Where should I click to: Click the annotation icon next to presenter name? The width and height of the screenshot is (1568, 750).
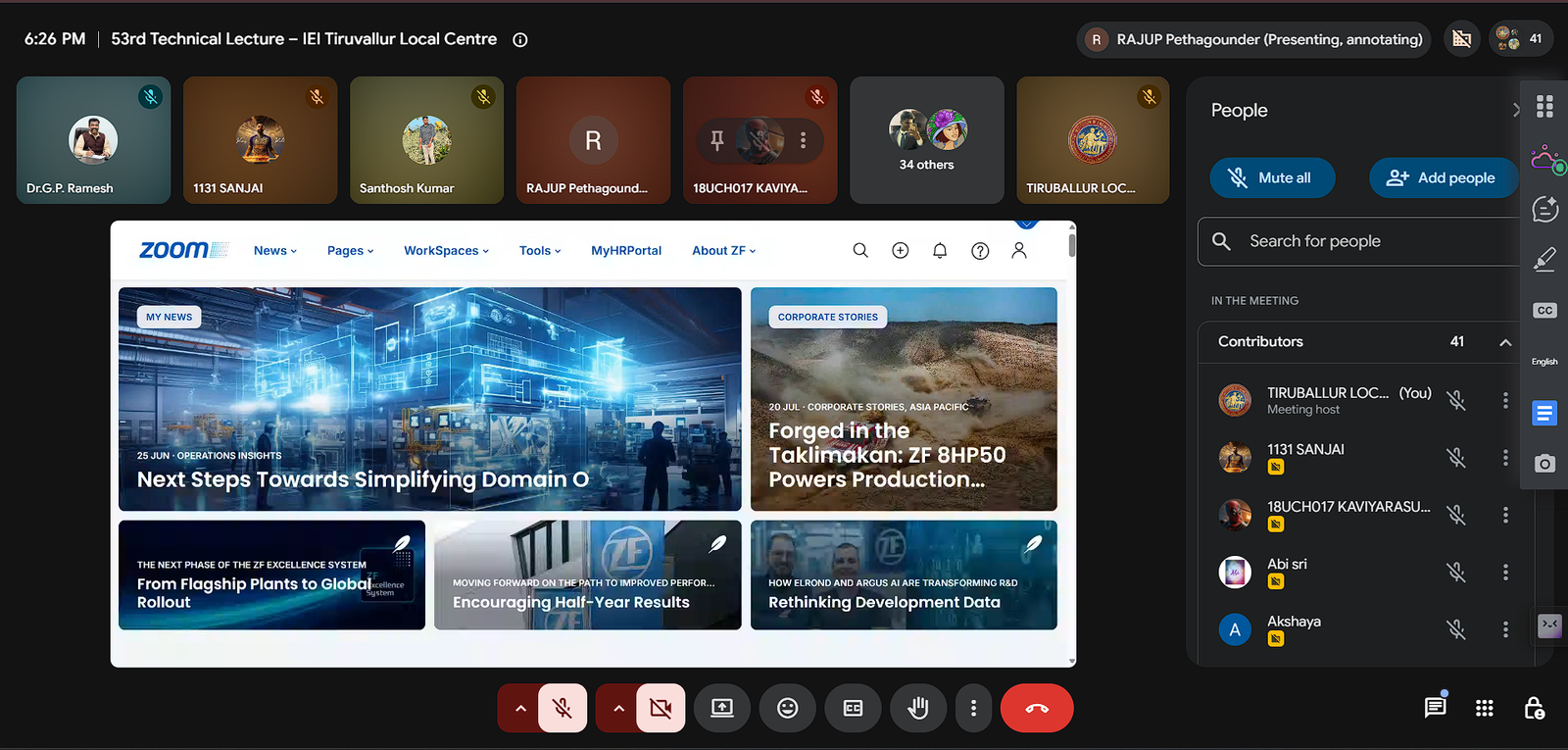(x=1462, y=39)
